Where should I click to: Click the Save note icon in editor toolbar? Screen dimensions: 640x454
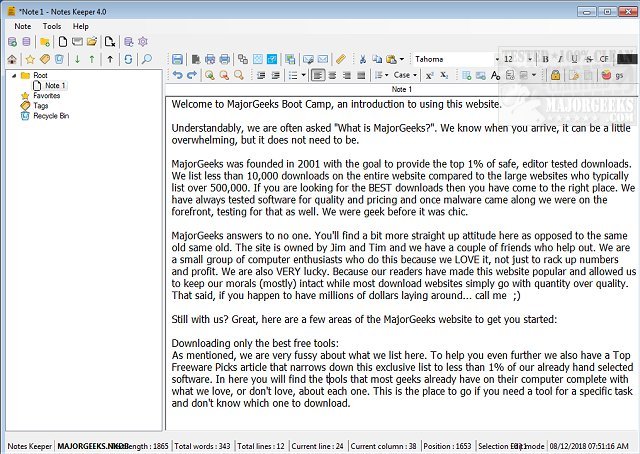tap(177, 59)
